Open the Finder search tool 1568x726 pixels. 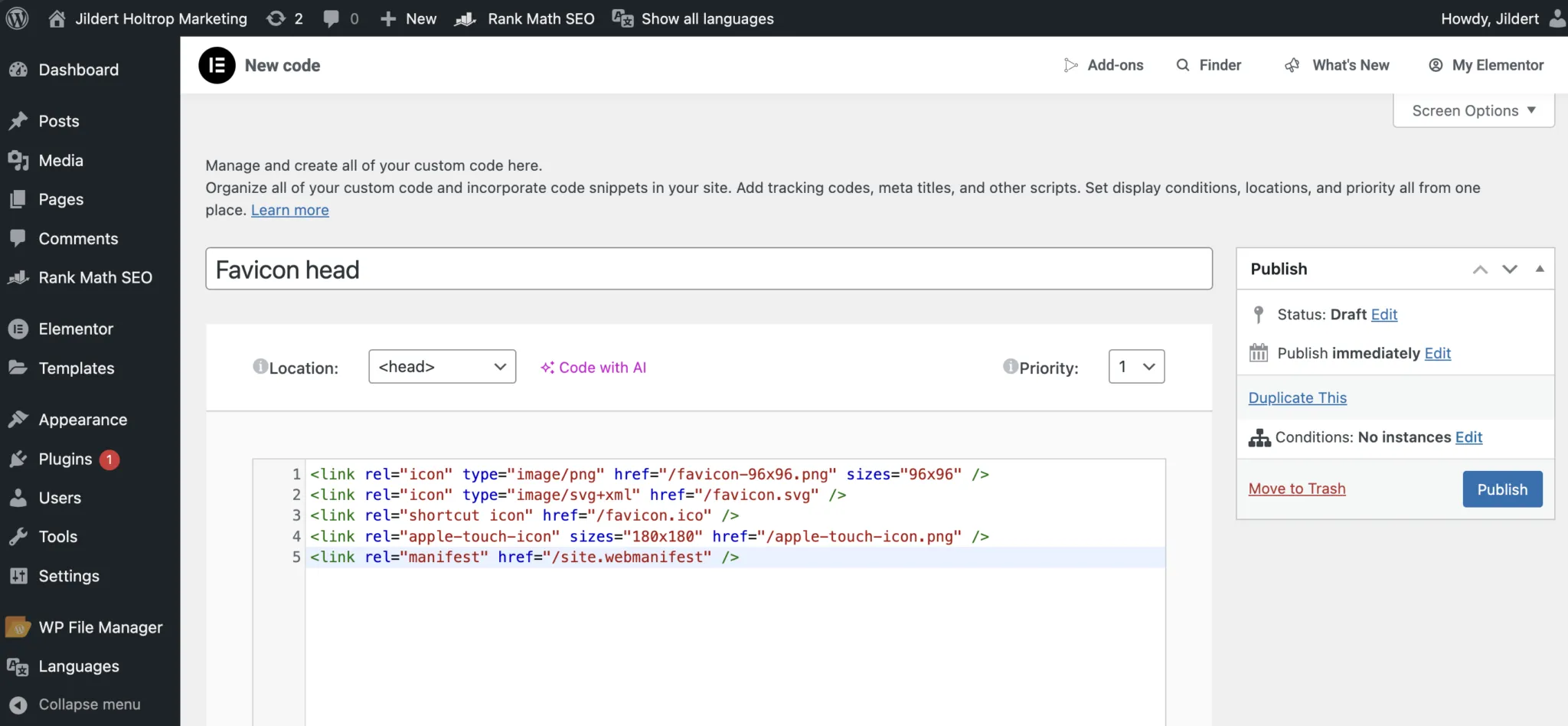pyautogui.click(x=1220, y=65)
